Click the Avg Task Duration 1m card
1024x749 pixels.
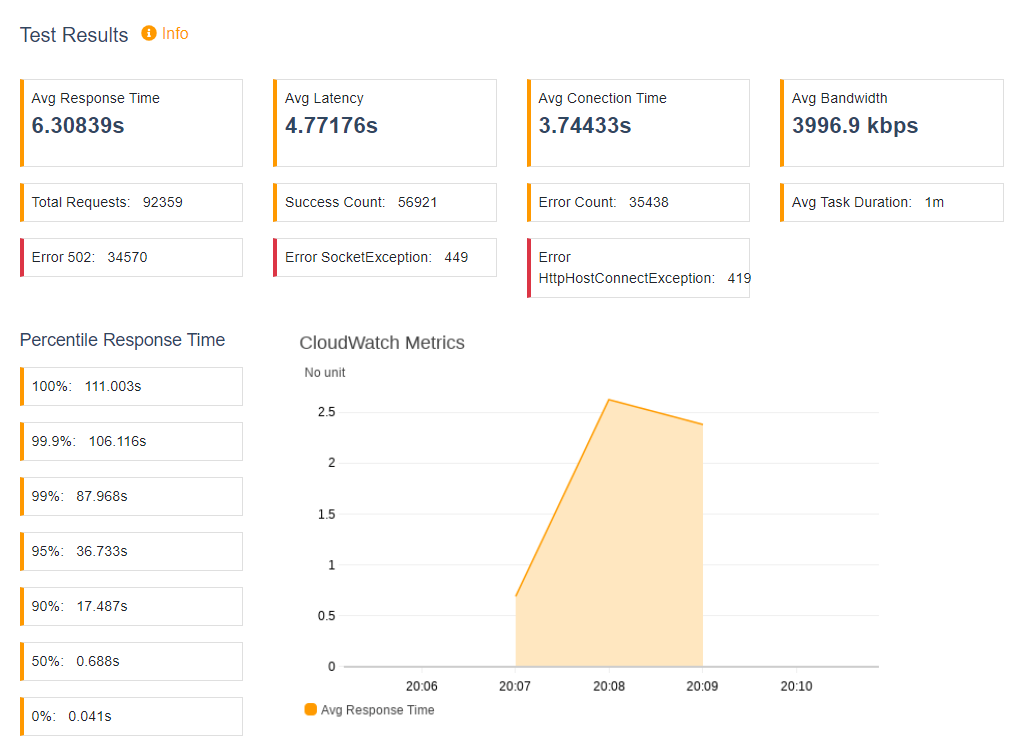891,202
